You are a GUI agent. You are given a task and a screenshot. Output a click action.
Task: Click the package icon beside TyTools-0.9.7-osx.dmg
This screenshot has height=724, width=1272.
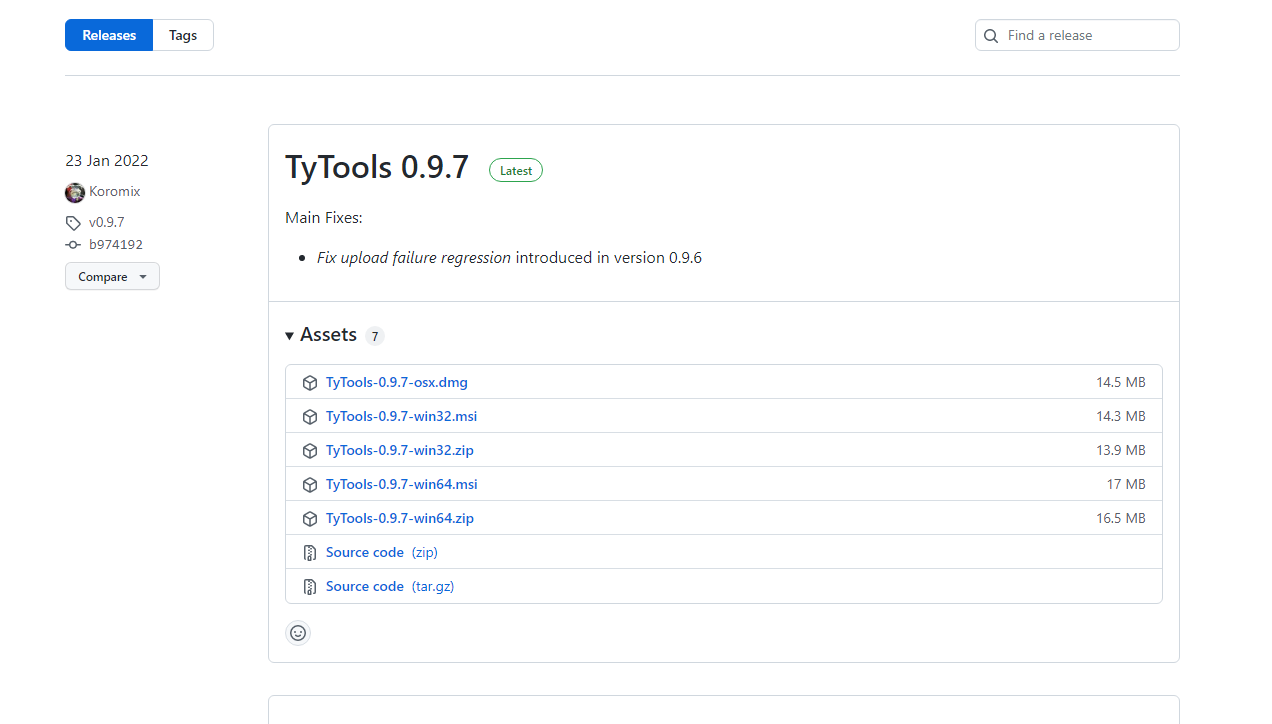(x=310, y=382)
